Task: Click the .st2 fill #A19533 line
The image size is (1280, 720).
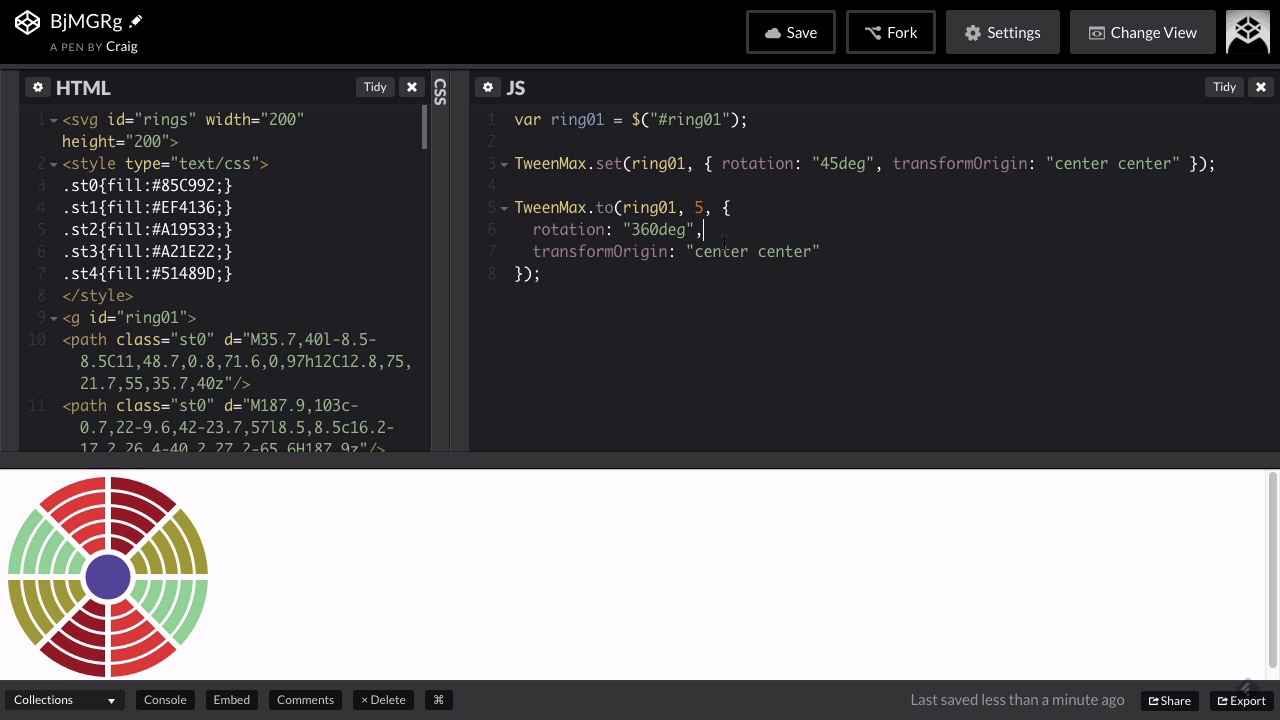Action: coord(147,229)
